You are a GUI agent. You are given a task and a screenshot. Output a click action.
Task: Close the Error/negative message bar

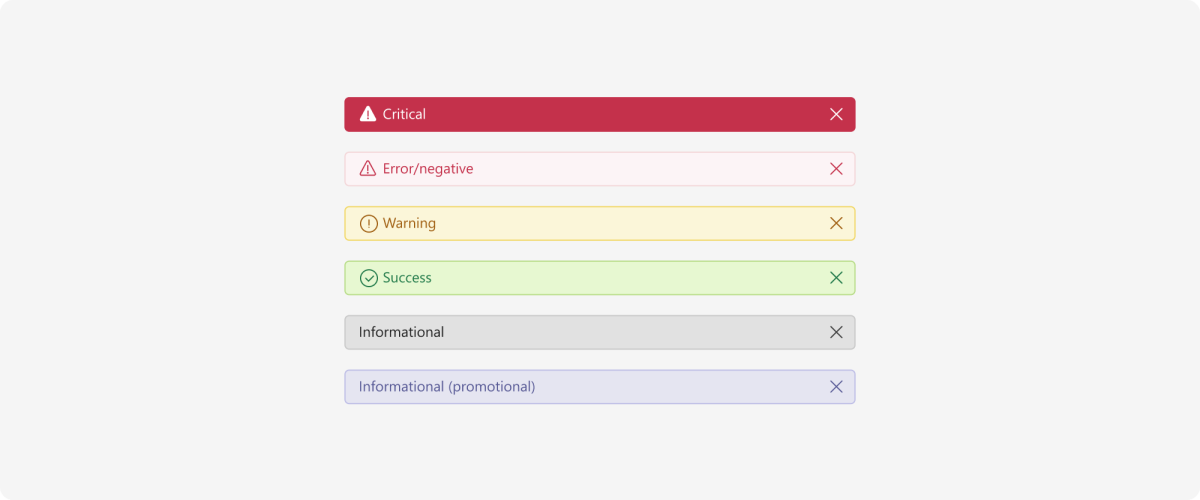pyautogui.click(x=837, y=169)
